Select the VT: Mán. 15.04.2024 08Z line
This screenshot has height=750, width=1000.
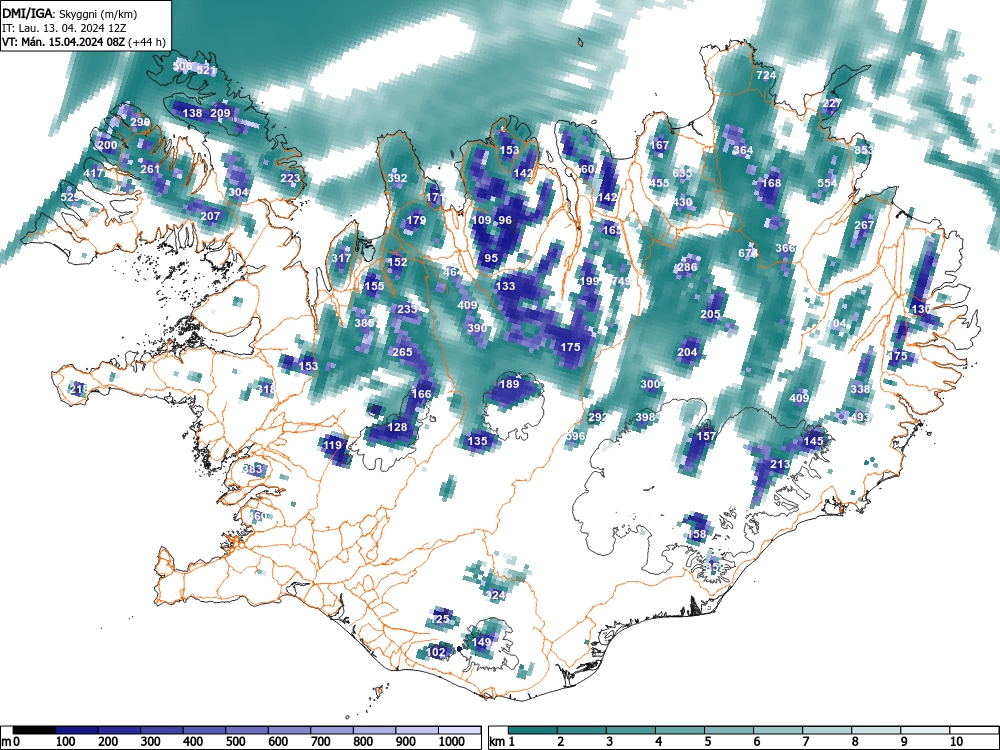point(84,43)
